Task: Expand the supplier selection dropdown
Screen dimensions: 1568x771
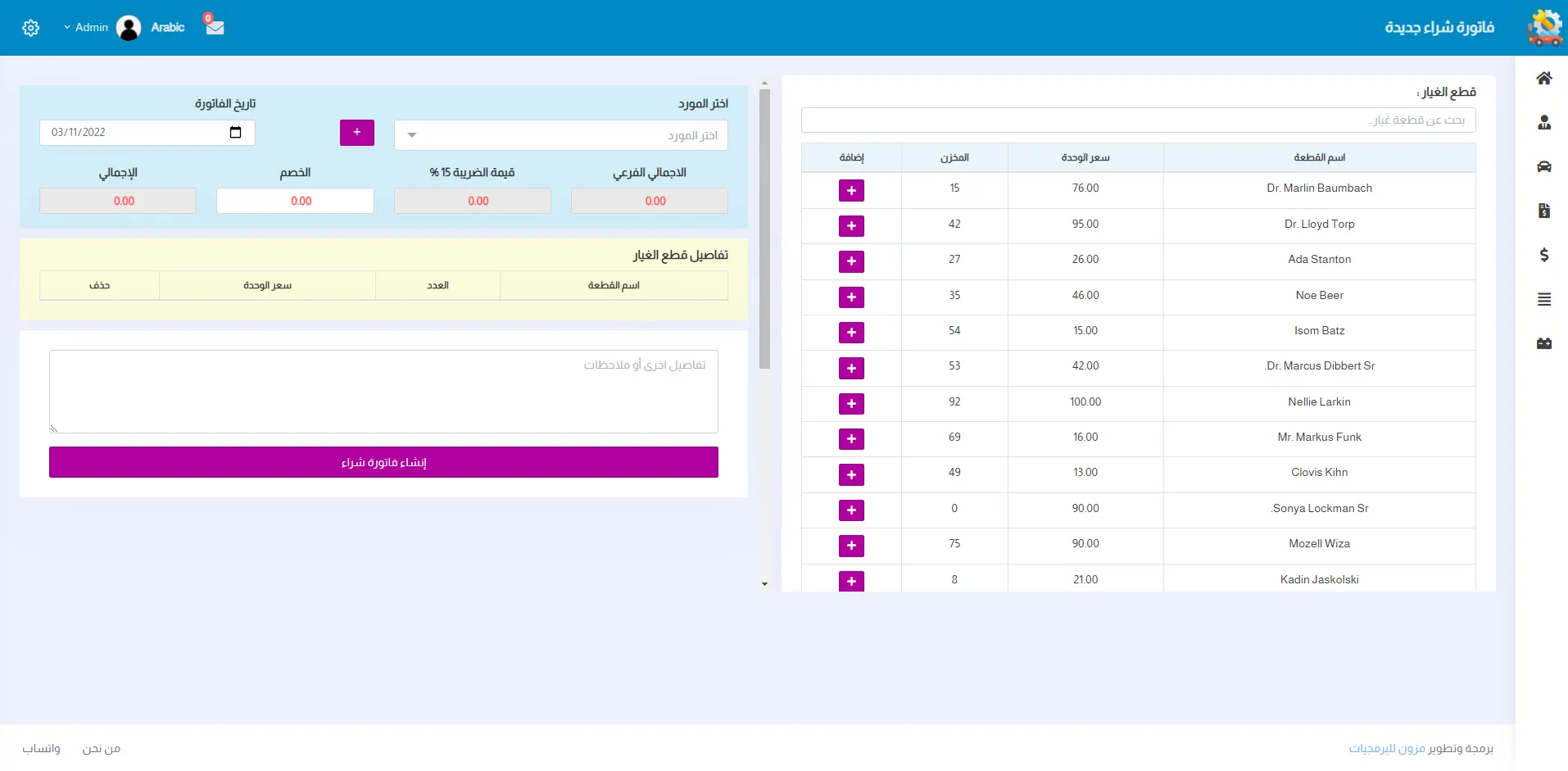Action: pyautogui.click(x=560, y=135)
